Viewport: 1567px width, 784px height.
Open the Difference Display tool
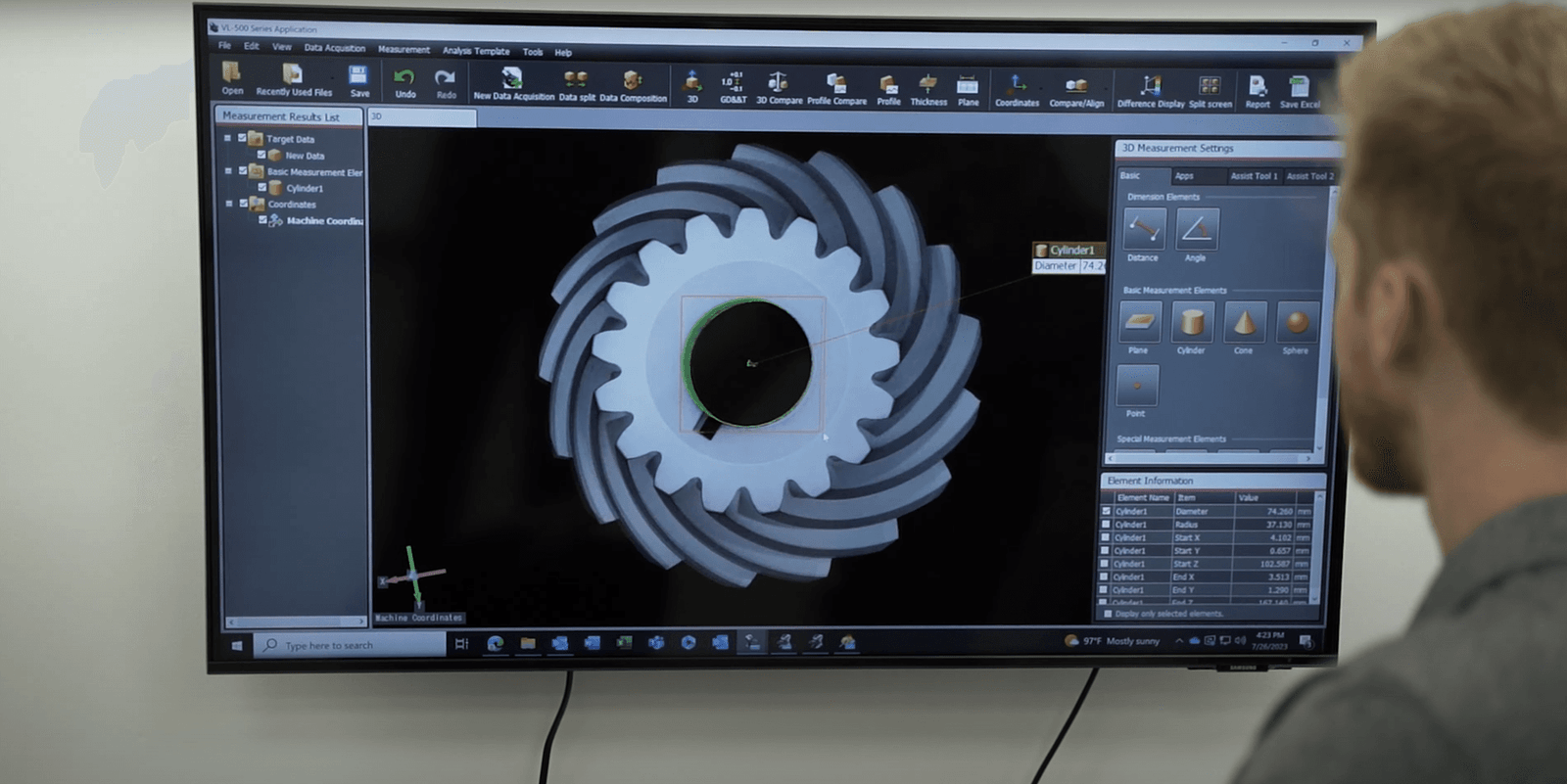point(1151,89)
